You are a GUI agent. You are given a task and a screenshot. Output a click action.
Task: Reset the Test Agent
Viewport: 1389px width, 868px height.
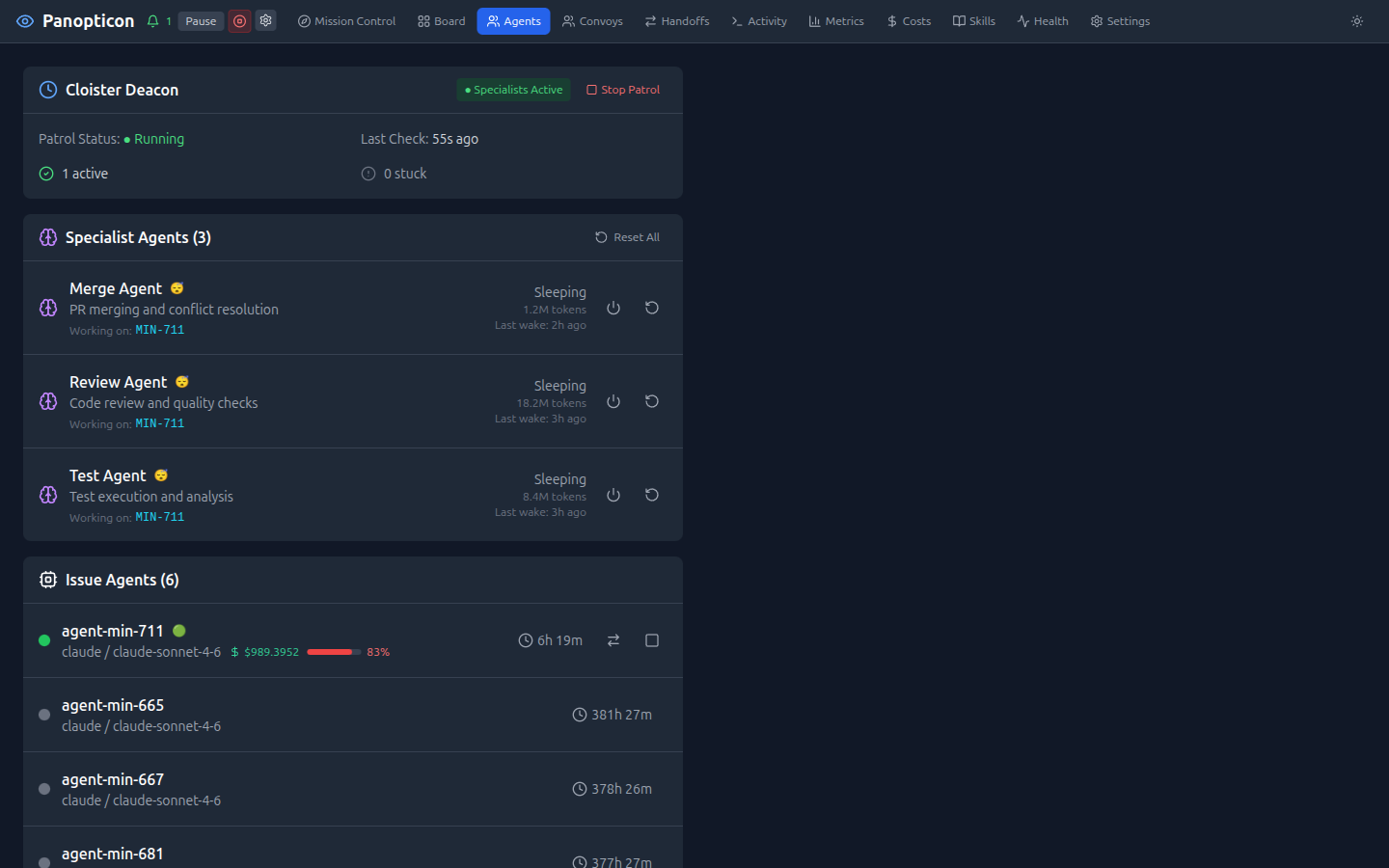tap(652, 495)
